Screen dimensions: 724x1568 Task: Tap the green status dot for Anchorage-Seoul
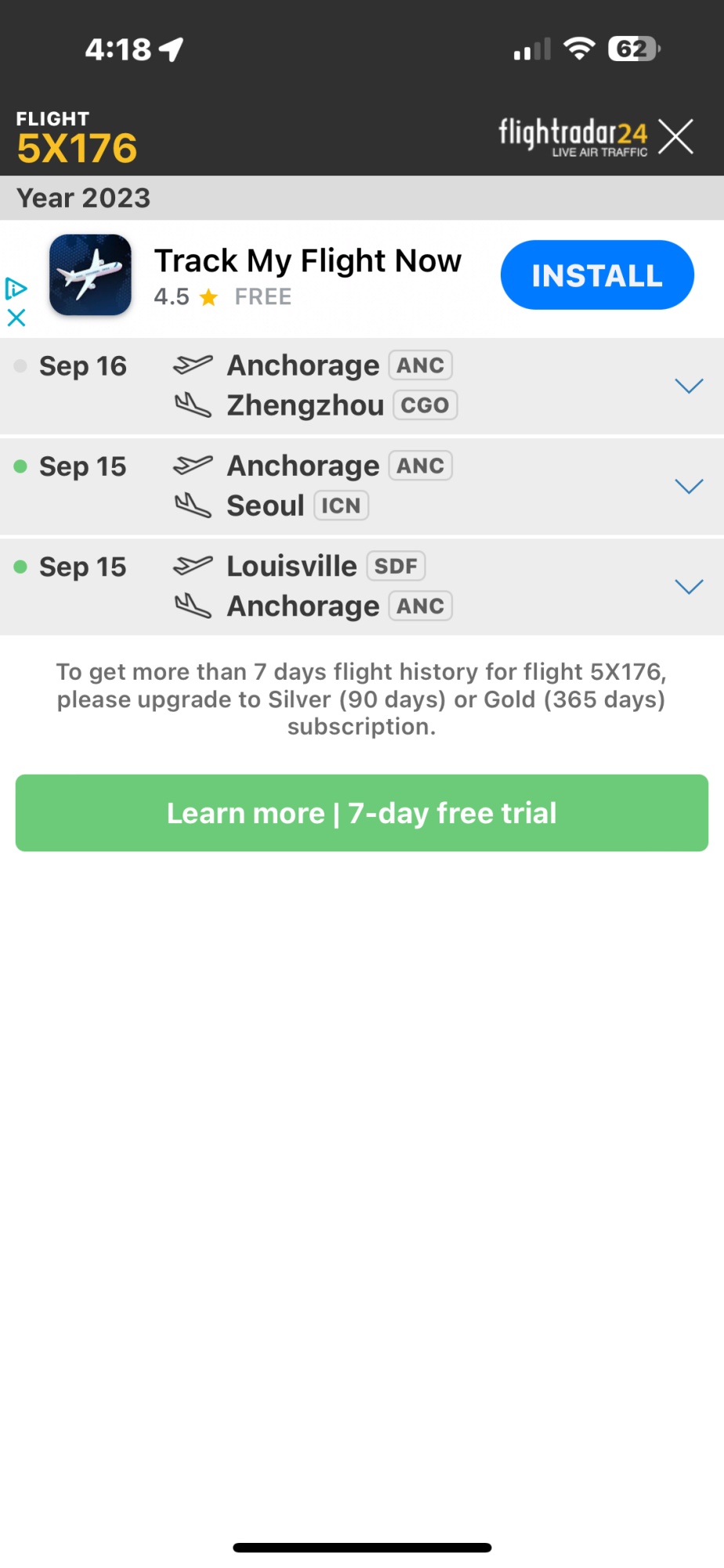21,466
